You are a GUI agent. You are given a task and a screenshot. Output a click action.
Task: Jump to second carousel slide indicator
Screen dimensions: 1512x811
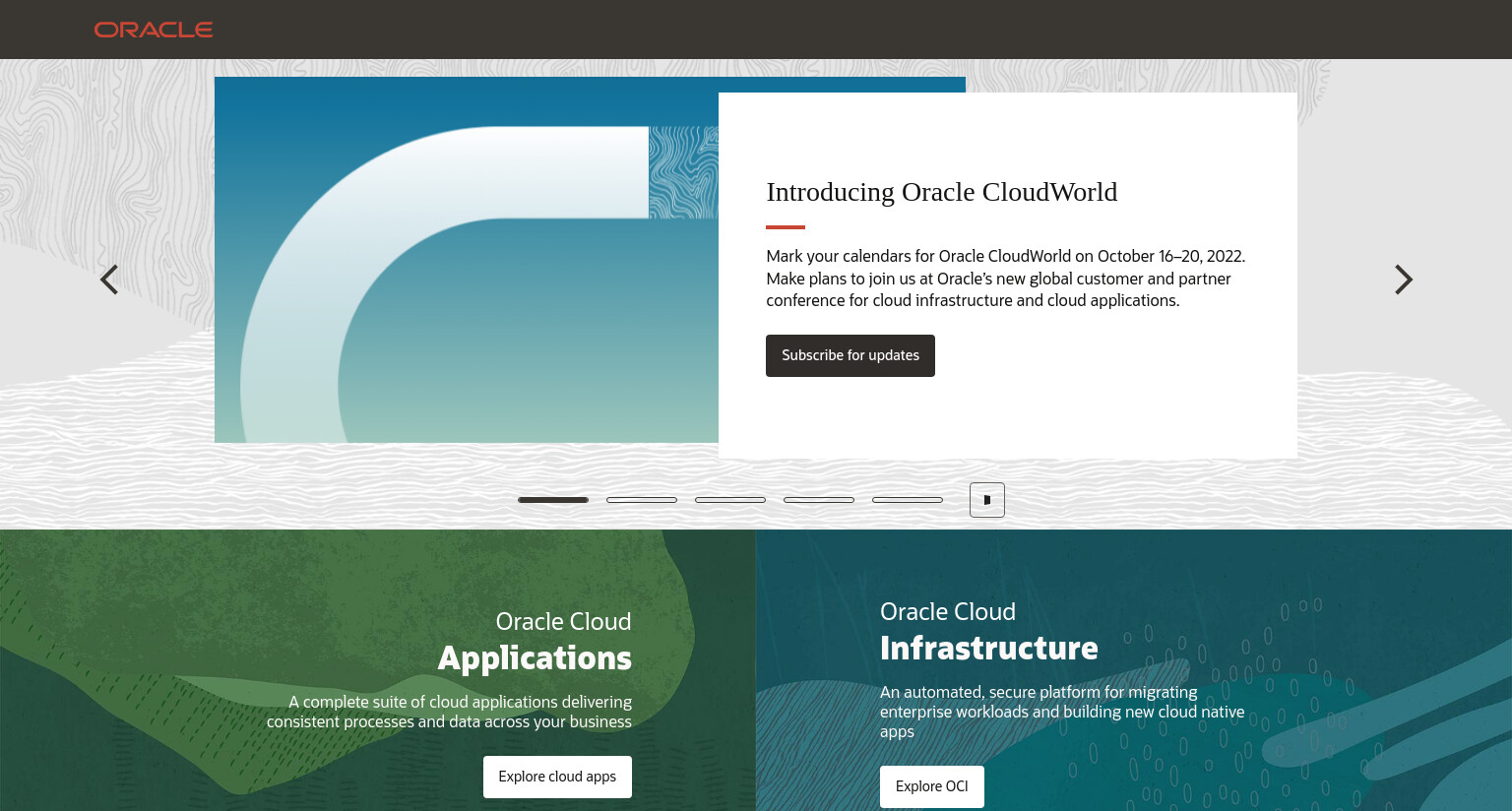pyautogui.click(x=642, y=500)
